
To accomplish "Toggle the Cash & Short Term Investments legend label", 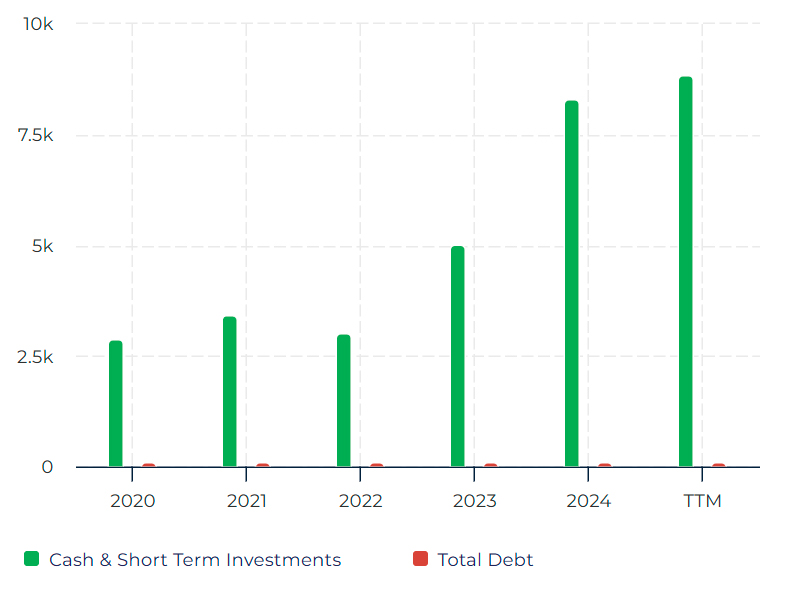I will coord(195,560).
